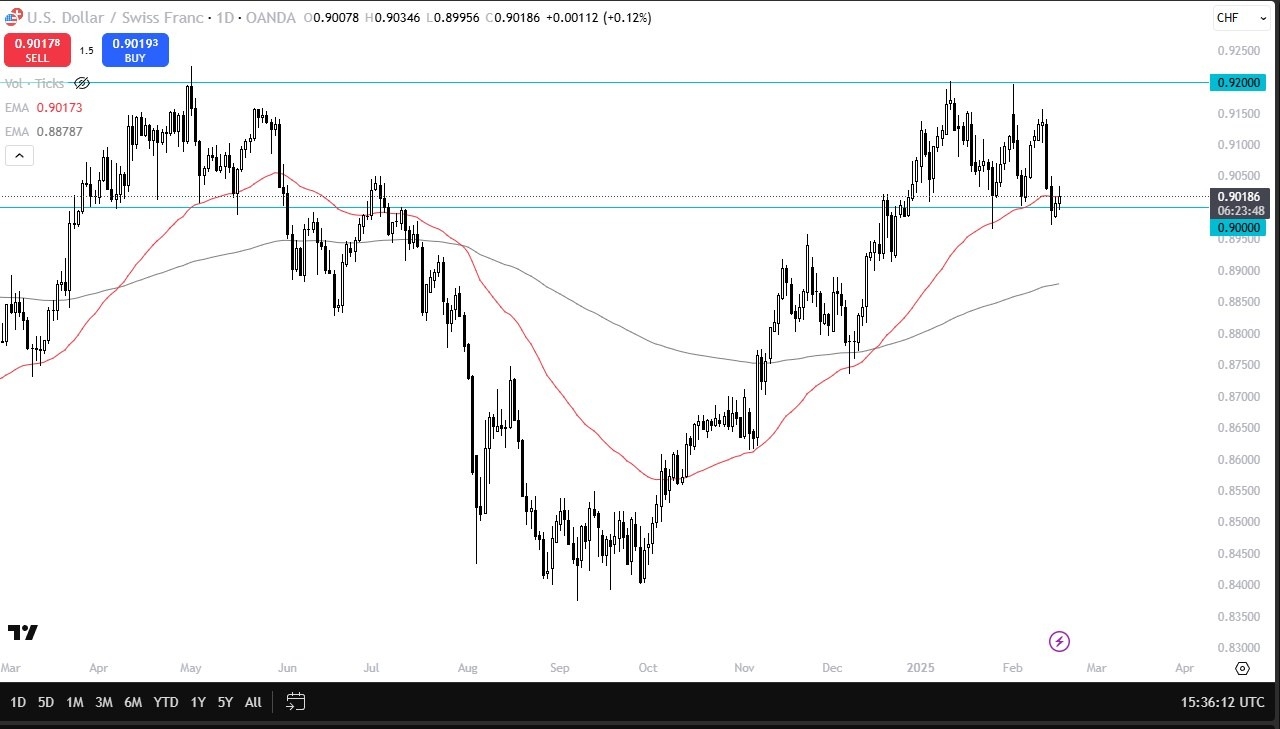
Task: Select the 1D time range
Action: pyautogui.click(x=18, y=702)
